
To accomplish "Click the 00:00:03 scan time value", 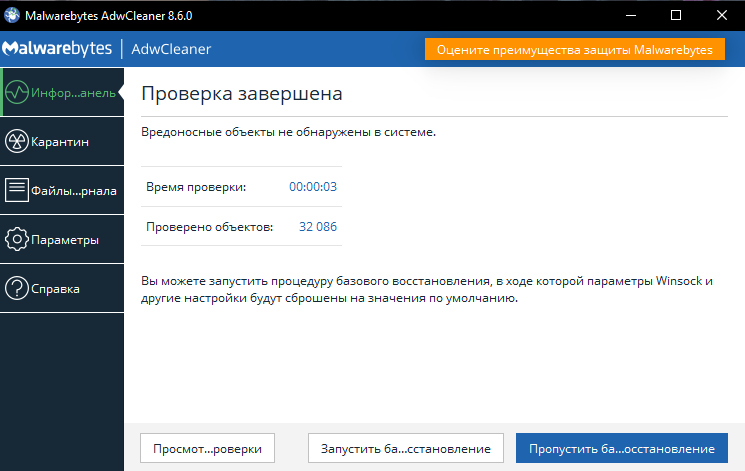I will 313,187.
